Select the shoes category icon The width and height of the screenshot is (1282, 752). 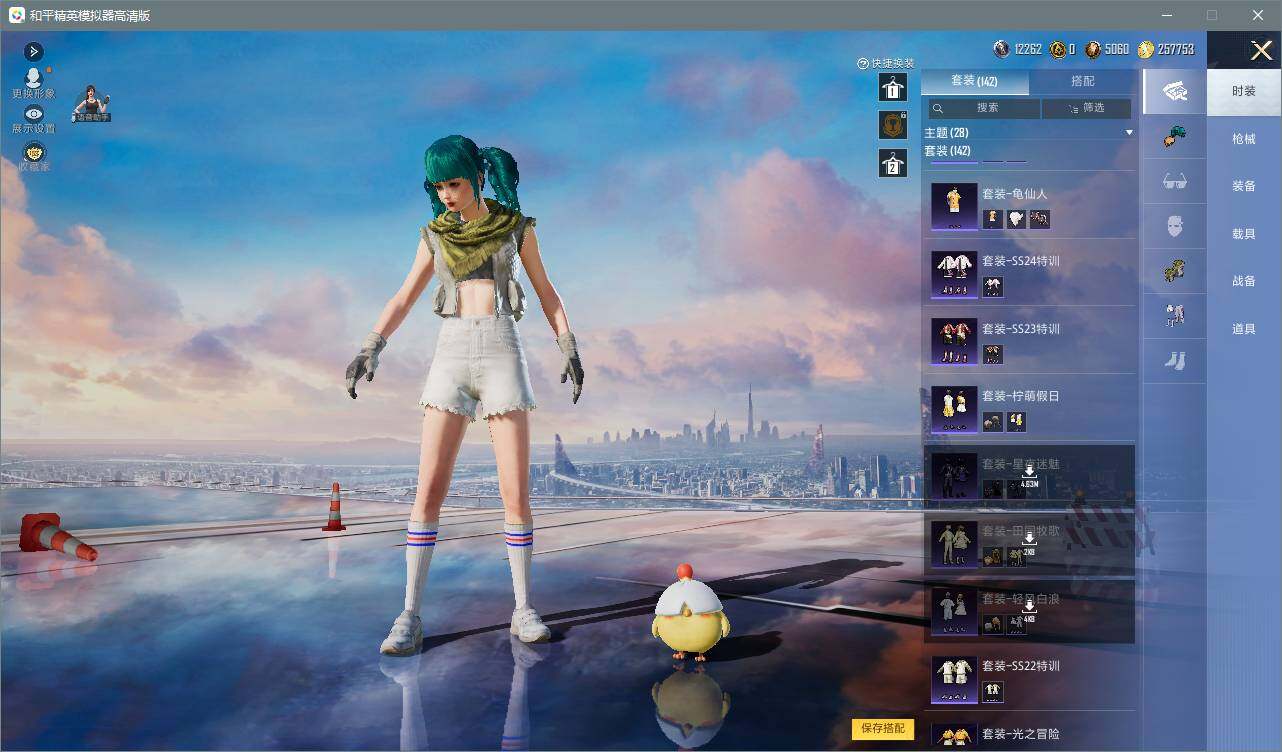point(1175,360)
